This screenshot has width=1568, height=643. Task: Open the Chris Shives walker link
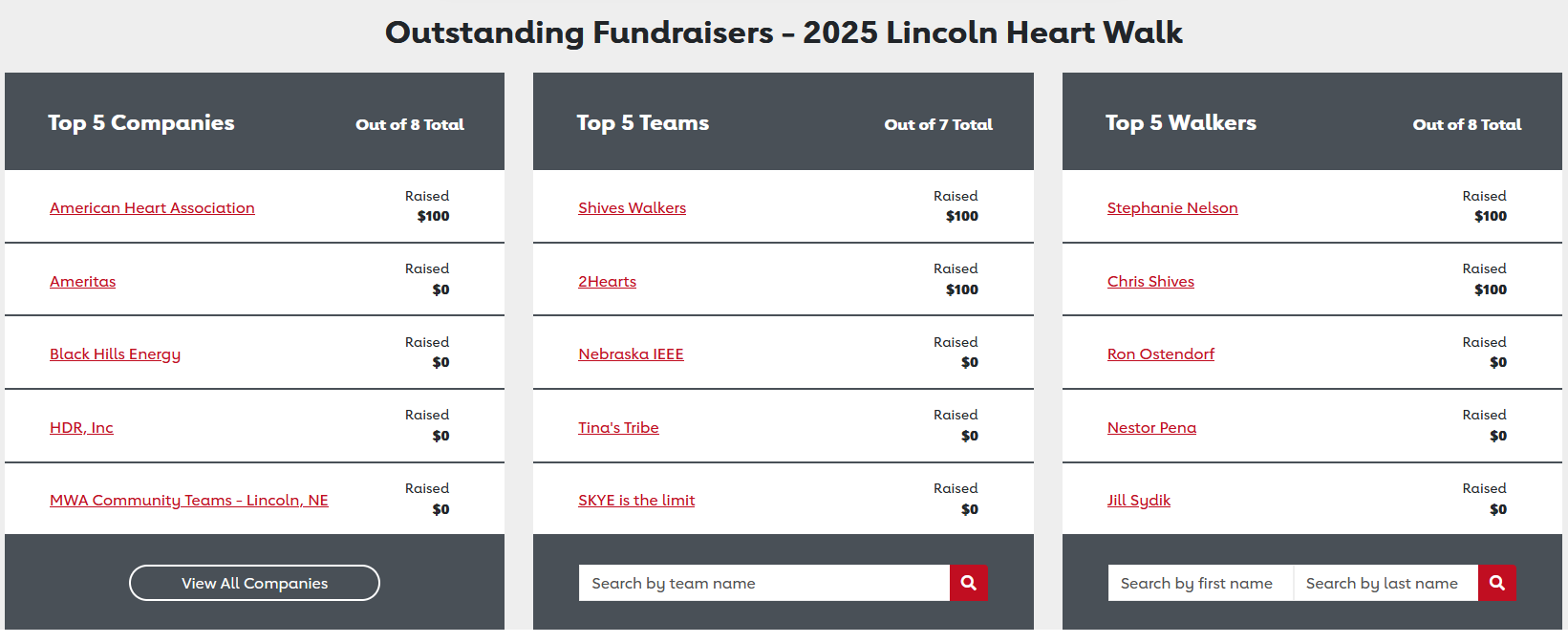[1150, 282]
